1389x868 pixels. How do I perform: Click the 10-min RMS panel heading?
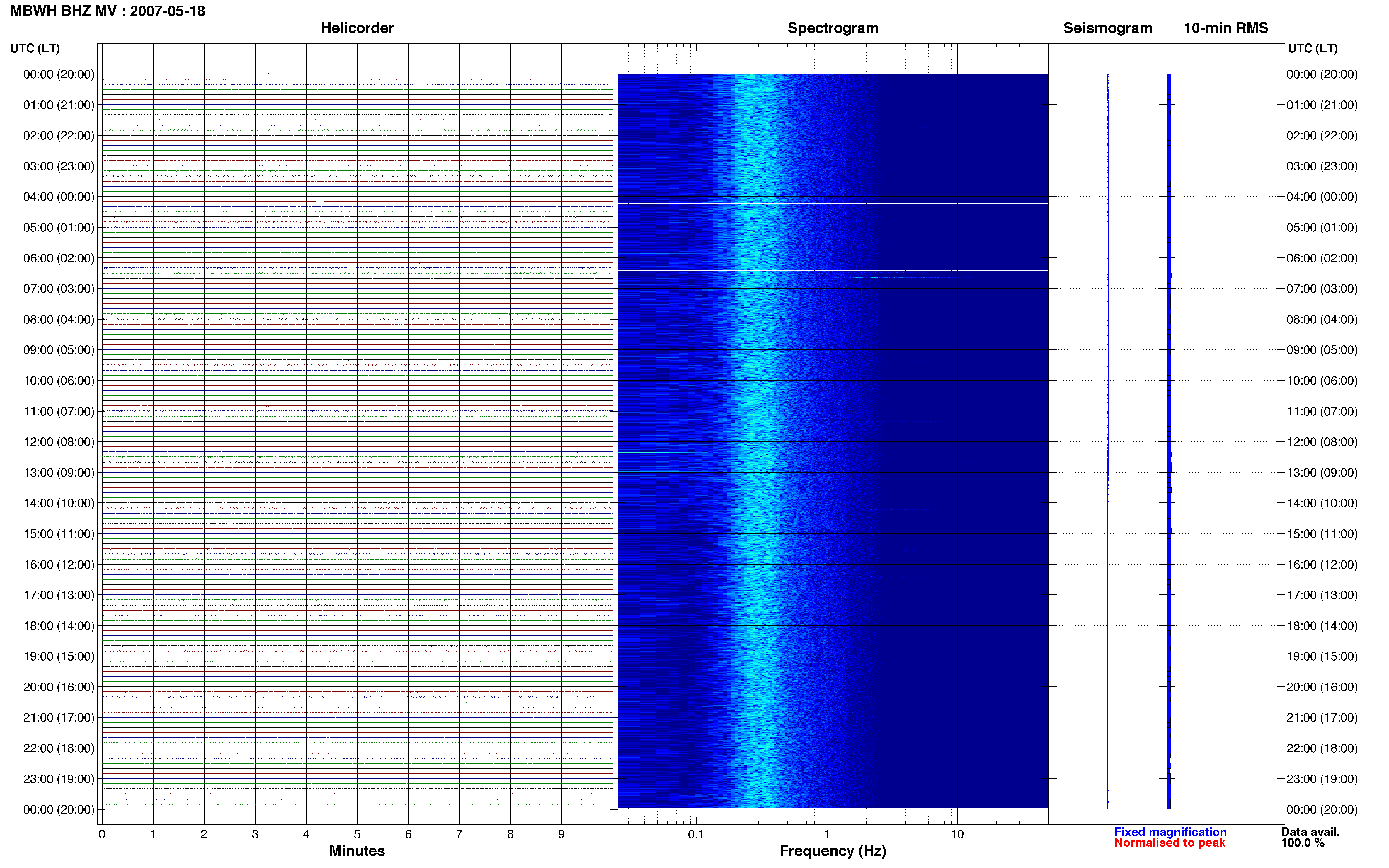(x=1225, y=28)
